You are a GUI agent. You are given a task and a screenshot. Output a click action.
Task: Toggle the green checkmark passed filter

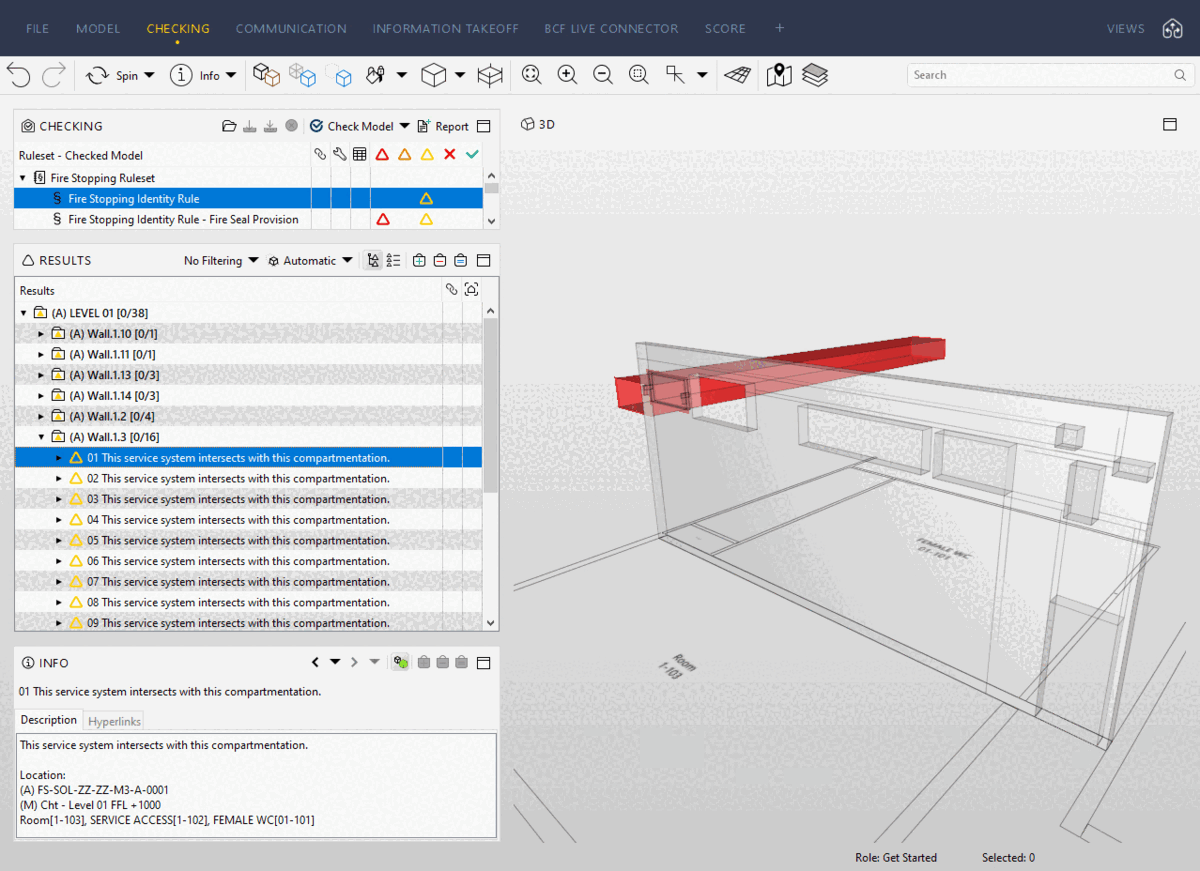[x=472, y=155]
